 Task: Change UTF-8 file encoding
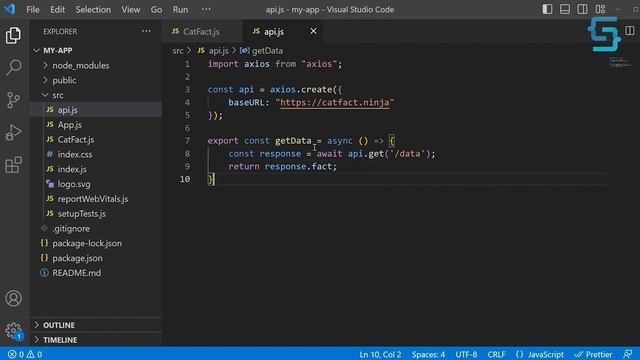point(466,354)
